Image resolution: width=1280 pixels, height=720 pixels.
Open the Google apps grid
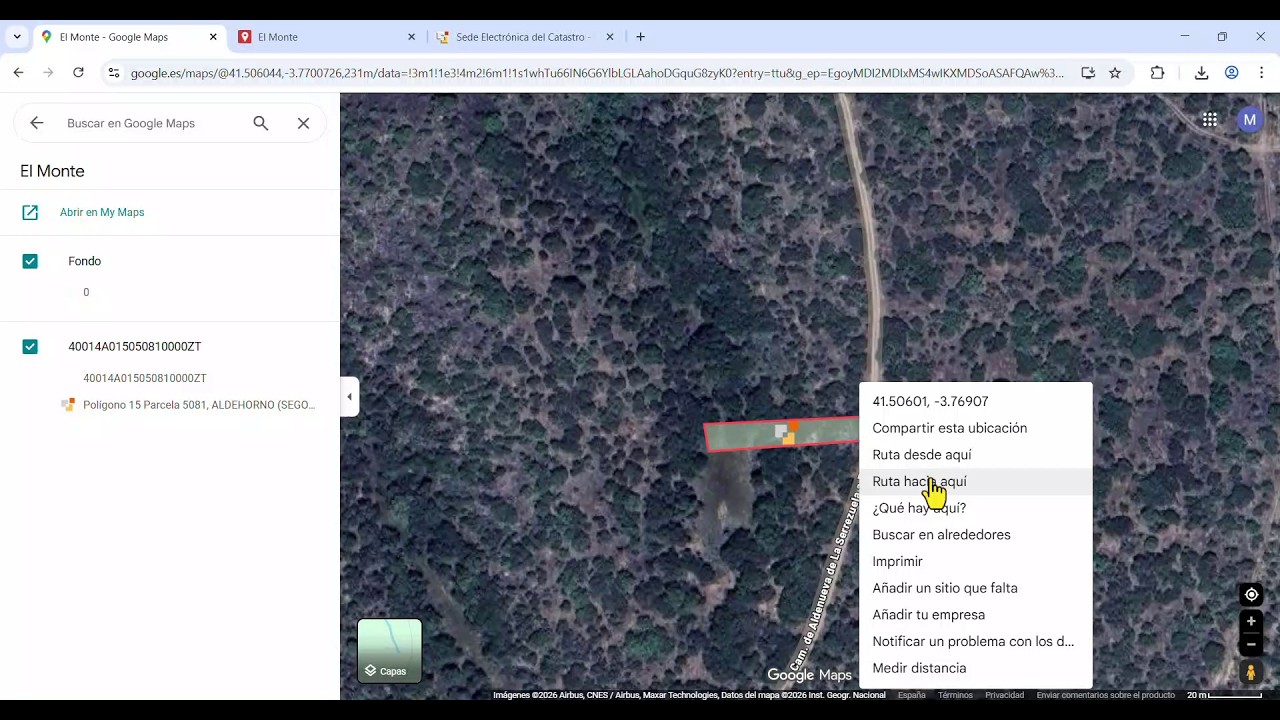(1210, 120)
